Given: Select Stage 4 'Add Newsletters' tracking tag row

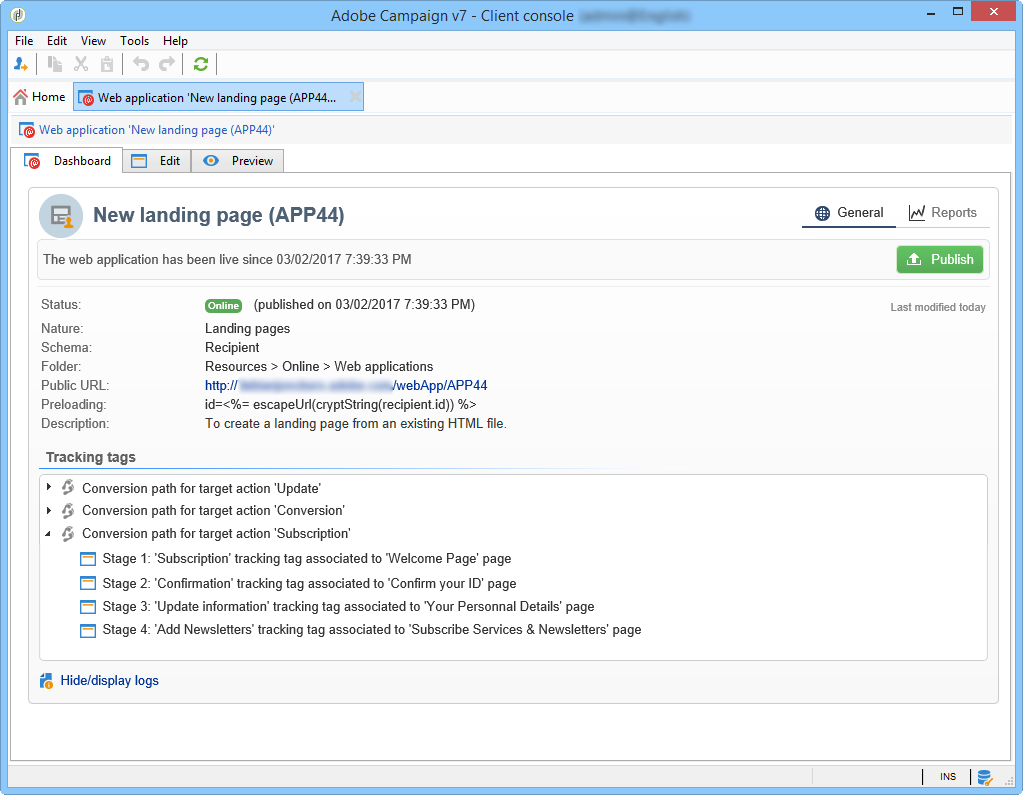Looking at the screenshot, I should (x=372, y=630).
